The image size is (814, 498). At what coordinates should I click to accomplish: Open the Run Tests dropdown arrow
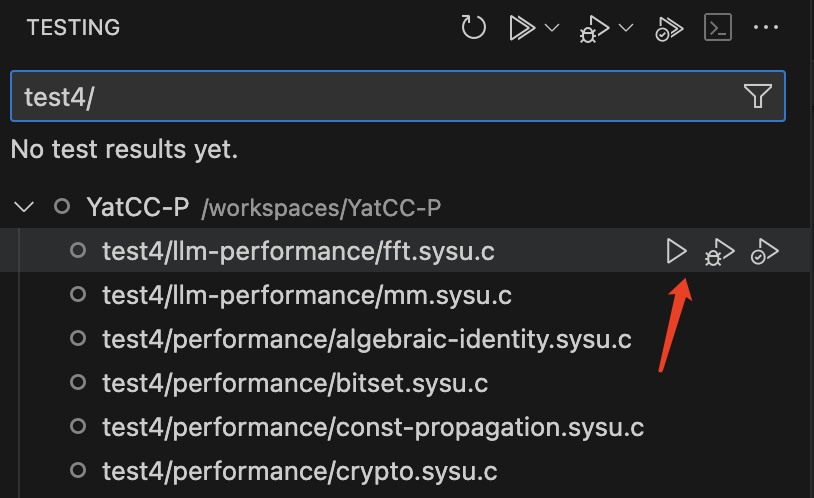click(x=552, y=28)
